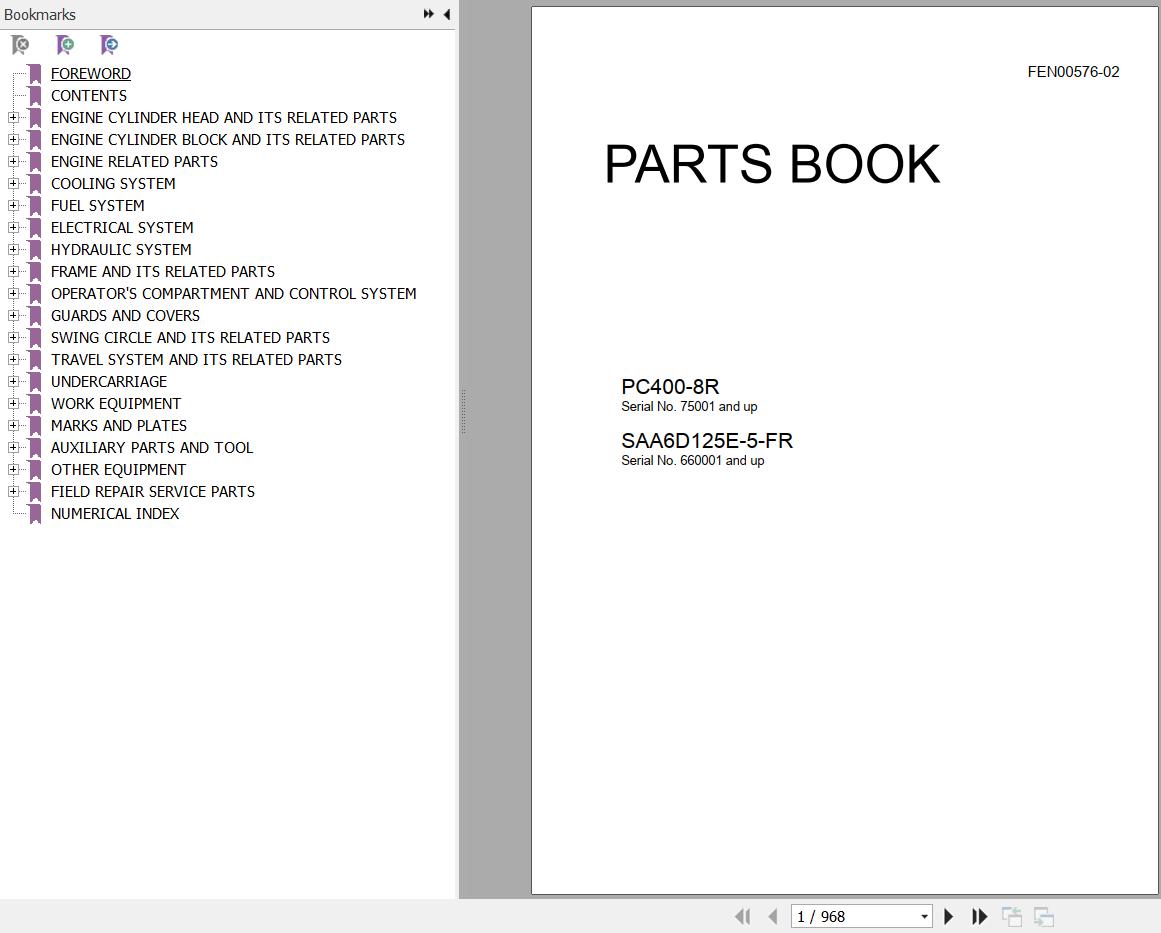
Task: Click the next view icon
Action: (x=1044, y=917)
